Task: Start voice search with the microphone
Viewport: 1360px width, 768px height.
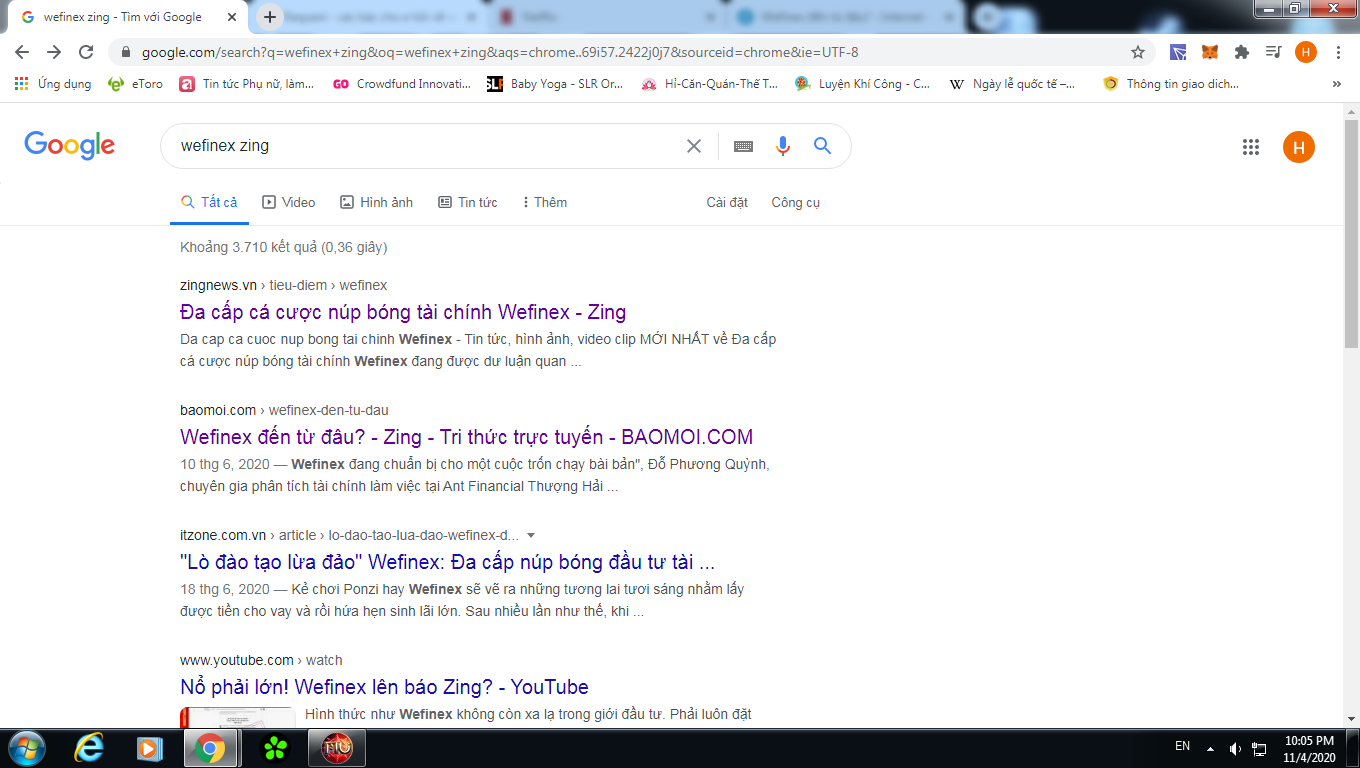Action: pos(783,146)
